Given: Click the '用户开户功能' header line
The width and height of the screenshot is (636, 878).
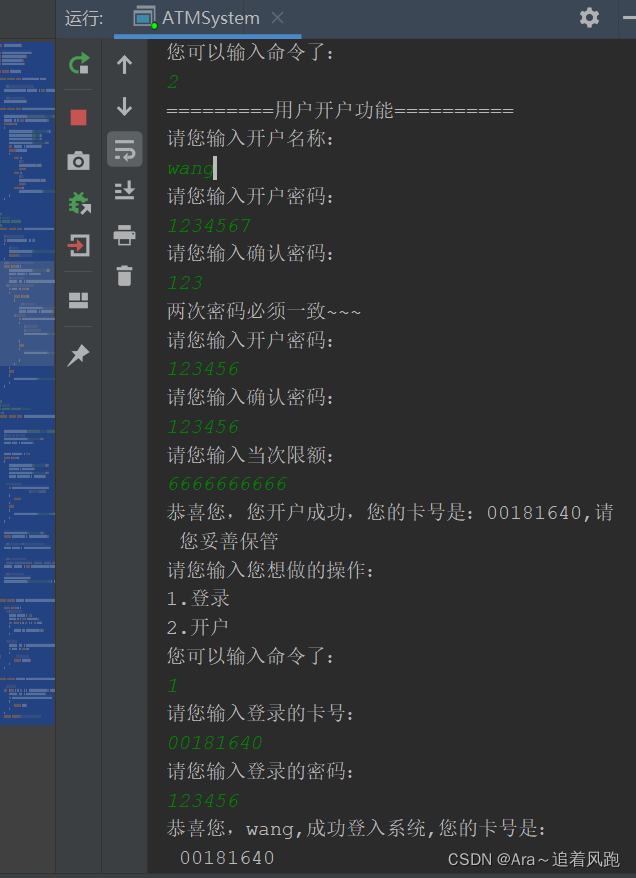Looking at the screenshot, I should click(340, 110).
